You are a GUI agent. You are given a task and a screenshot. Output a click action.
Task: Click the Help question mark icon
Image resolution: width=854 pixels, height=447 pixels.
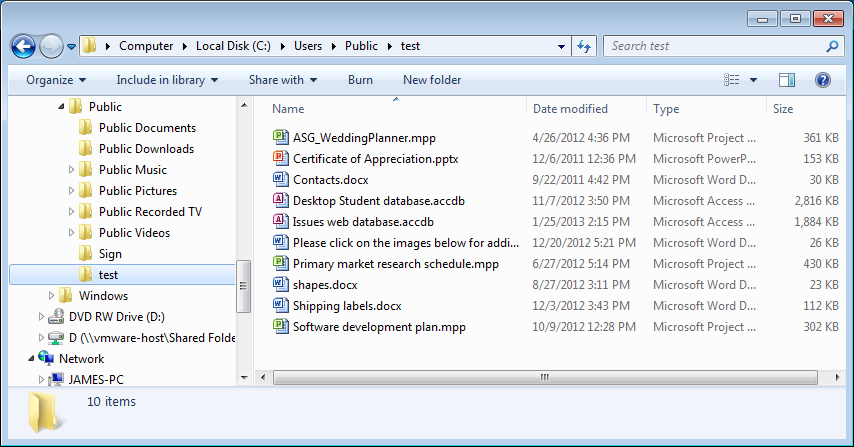(822, 80)
